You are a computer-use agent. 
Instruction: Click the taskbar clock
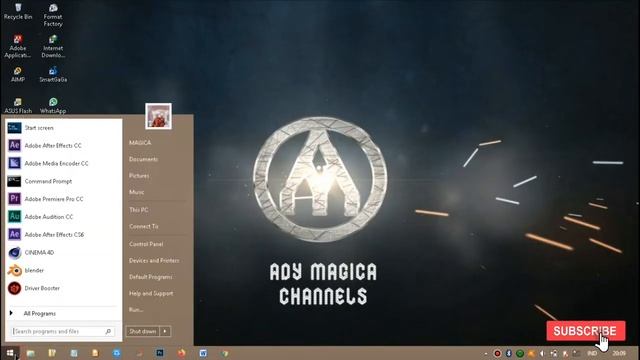tap(619, 353)
